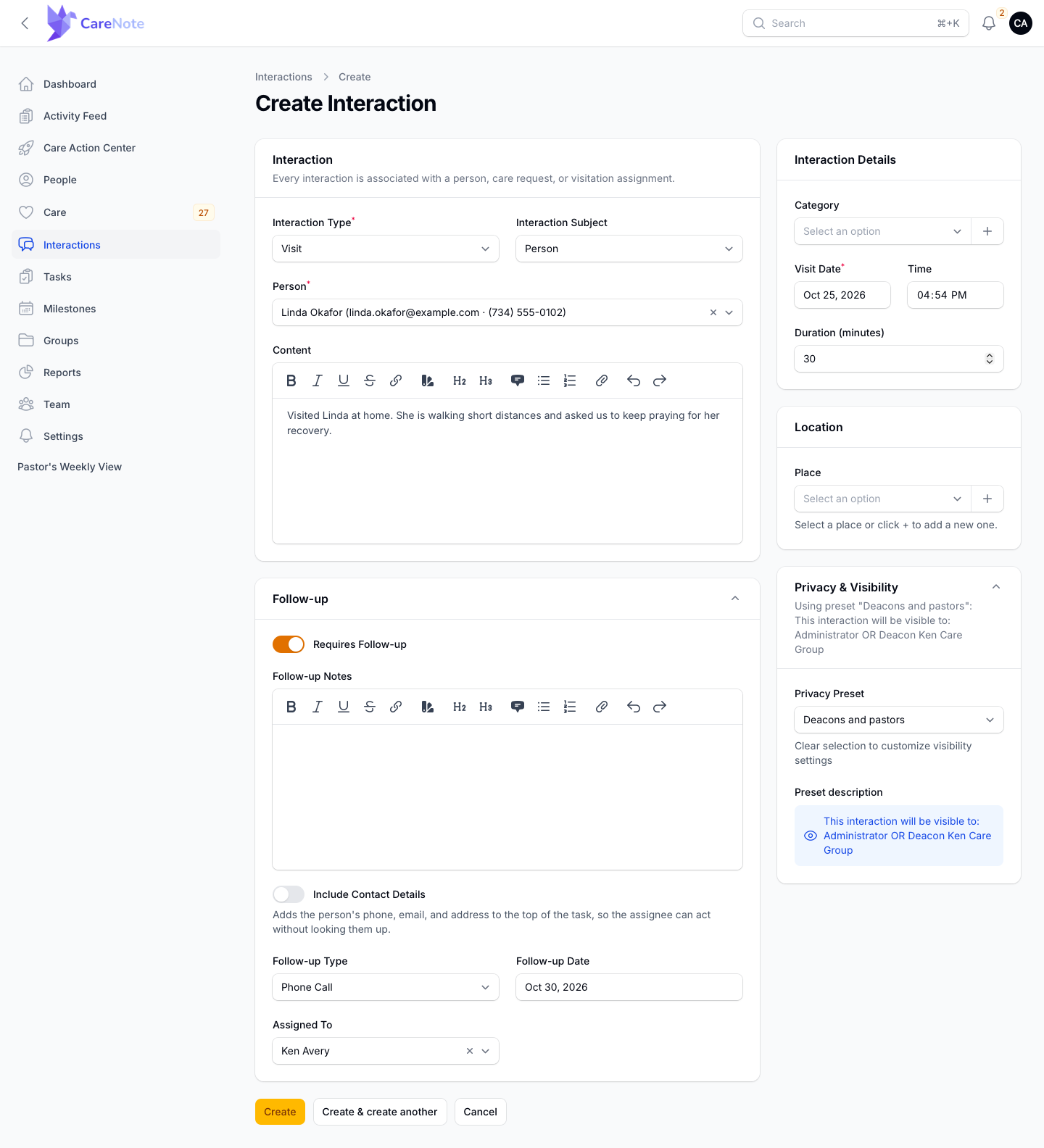This screenshot has height=1148, width=1044.
Task: Collapse the Privacy & Visibility panel
Action: [996, 587]
